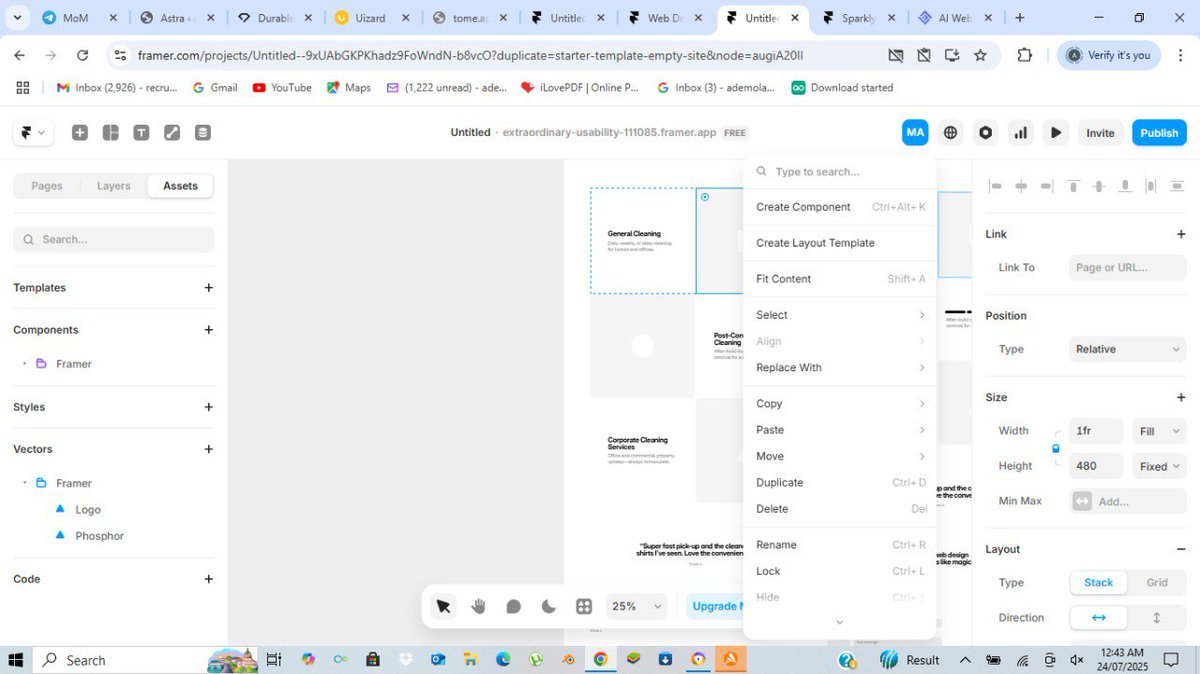Open the CMS database icon
The height and width of the screenshot is (674, 1200).
tap(203, 132)
